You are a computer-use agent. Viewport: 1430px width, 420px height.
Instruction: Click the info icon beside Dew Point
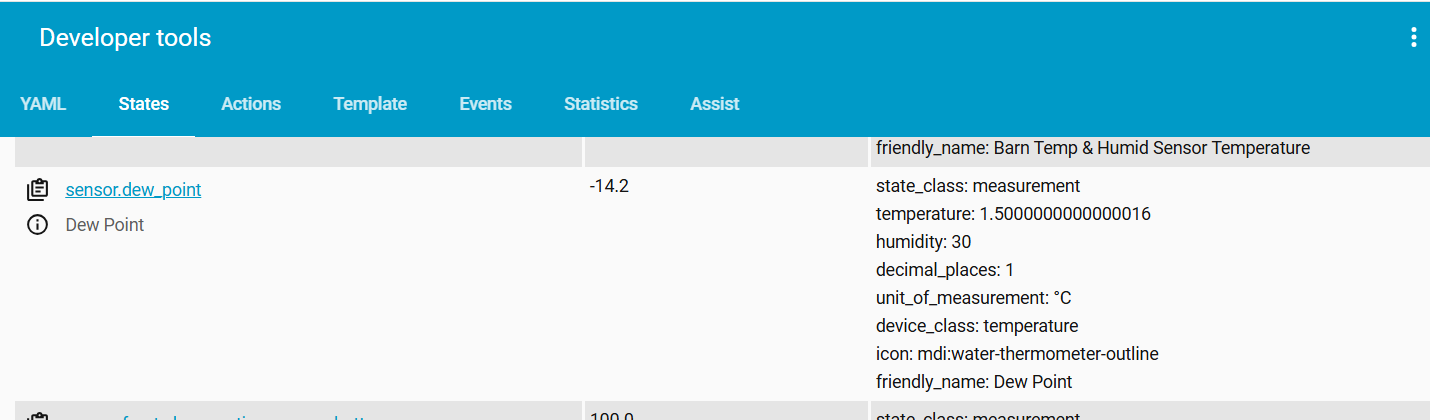38,225
